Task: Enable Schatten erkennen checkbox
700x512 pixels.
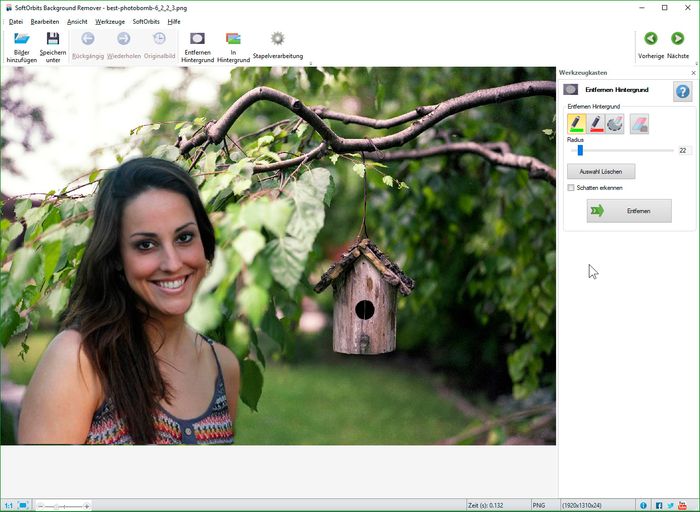Action: coord(571,188)
